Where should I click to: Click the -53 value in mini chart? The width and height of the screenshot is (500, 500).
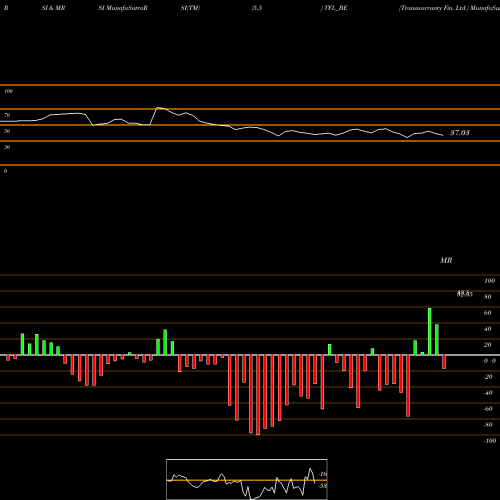point(323,486)
